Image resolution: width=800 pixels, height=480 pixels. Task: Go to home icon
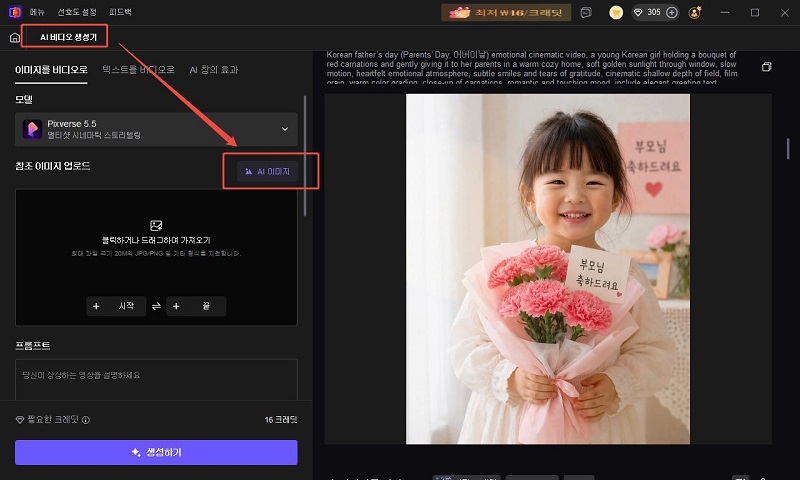pos(15,38)
